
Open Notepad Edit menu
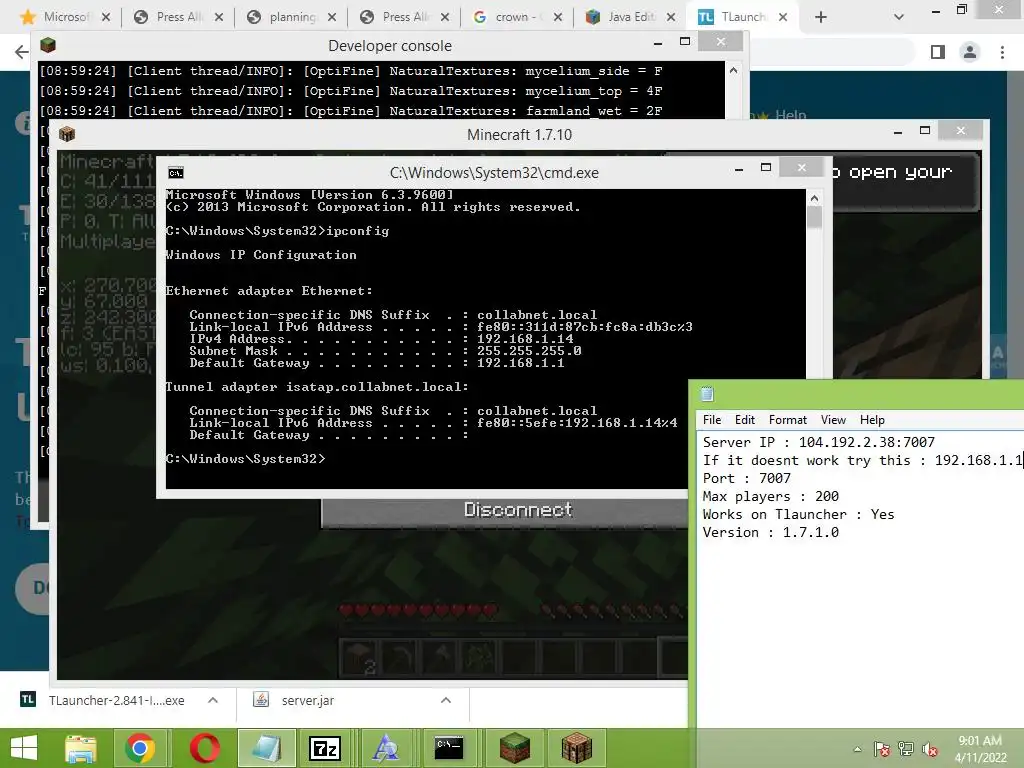[744, 420]
